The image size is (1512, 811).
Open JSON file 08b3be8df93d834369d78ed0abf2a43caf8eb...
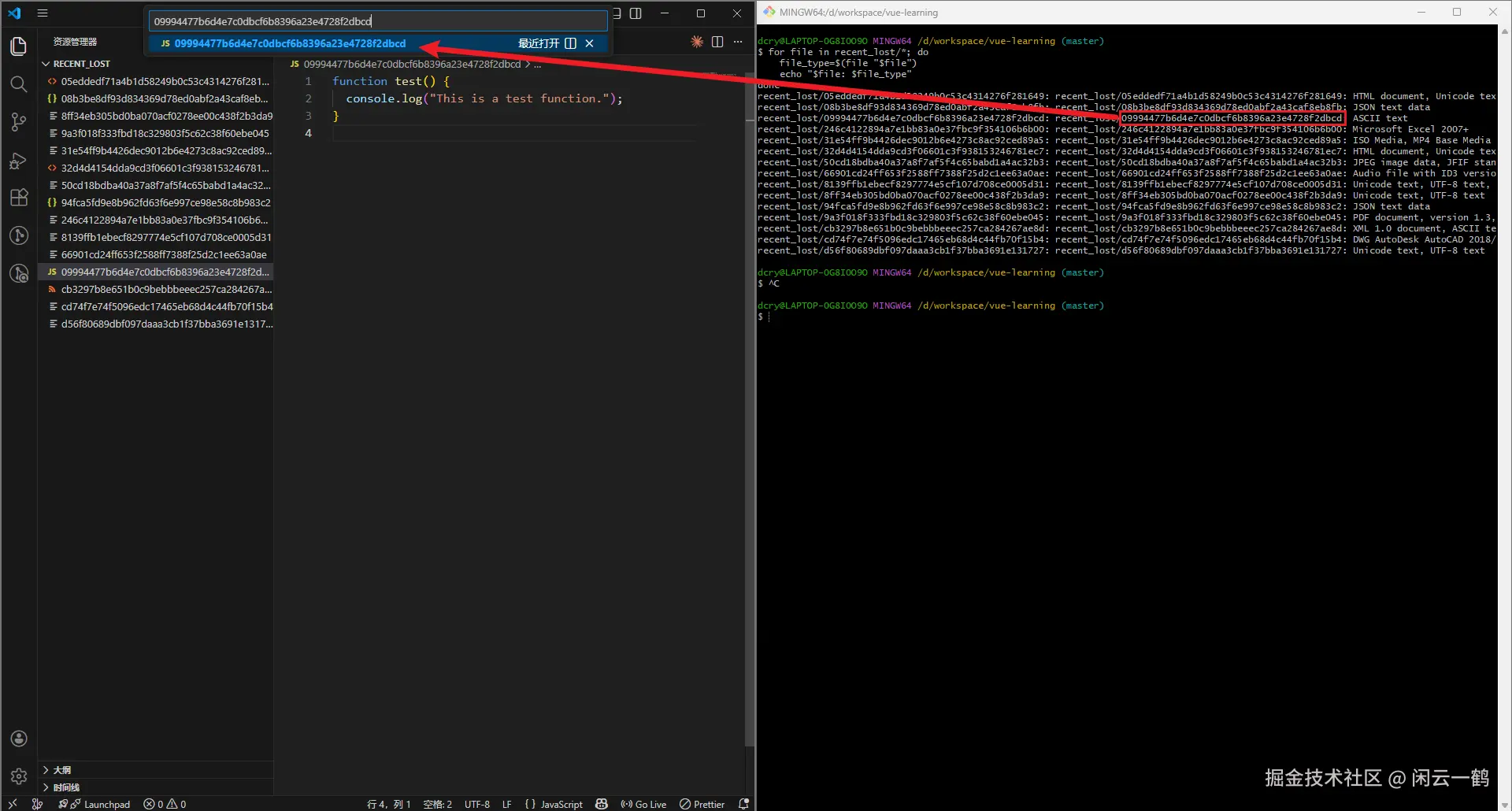(x=156, y=98)
